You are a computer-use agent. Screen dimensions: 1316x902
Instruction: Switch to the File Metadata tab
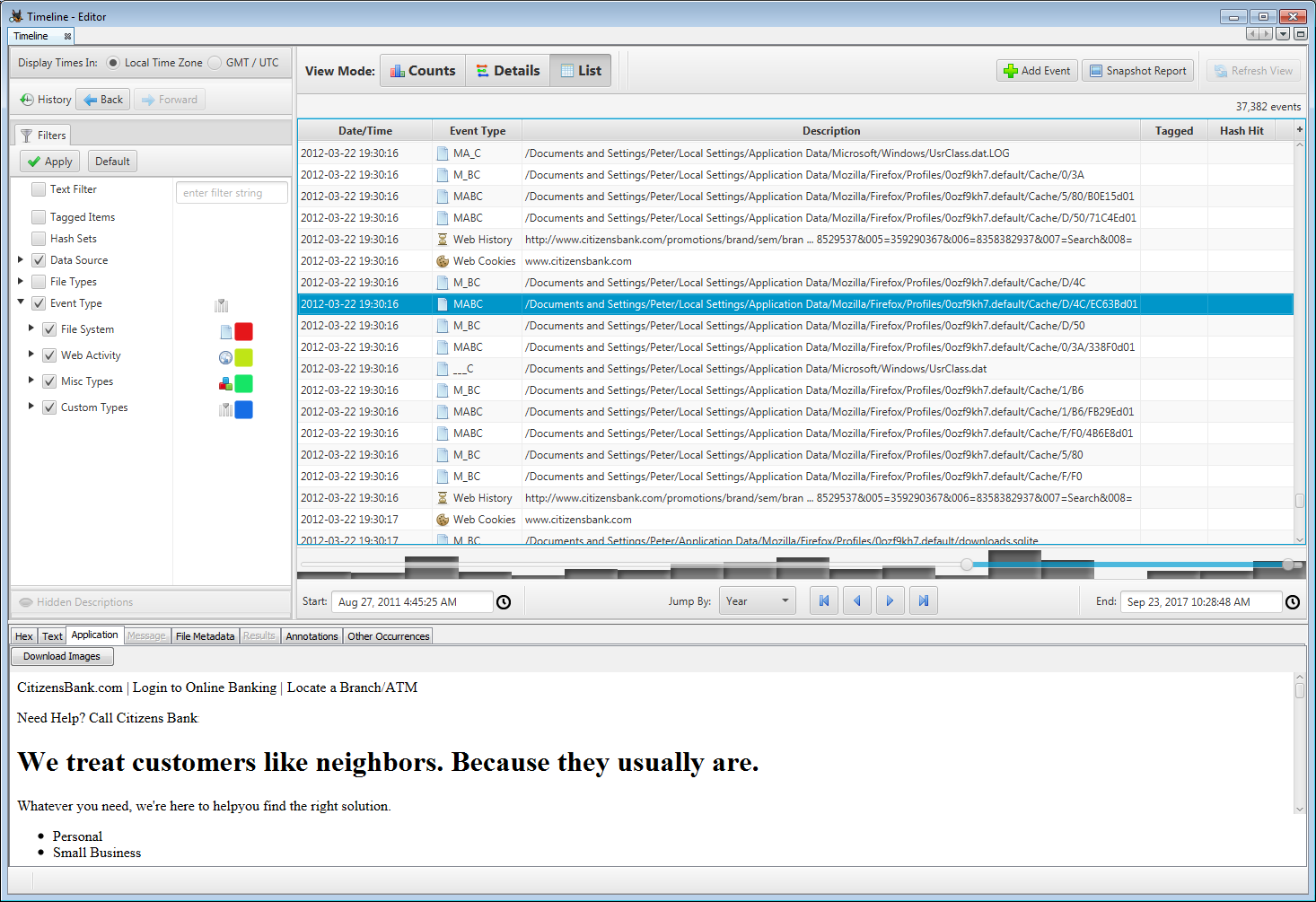[205, 635]
